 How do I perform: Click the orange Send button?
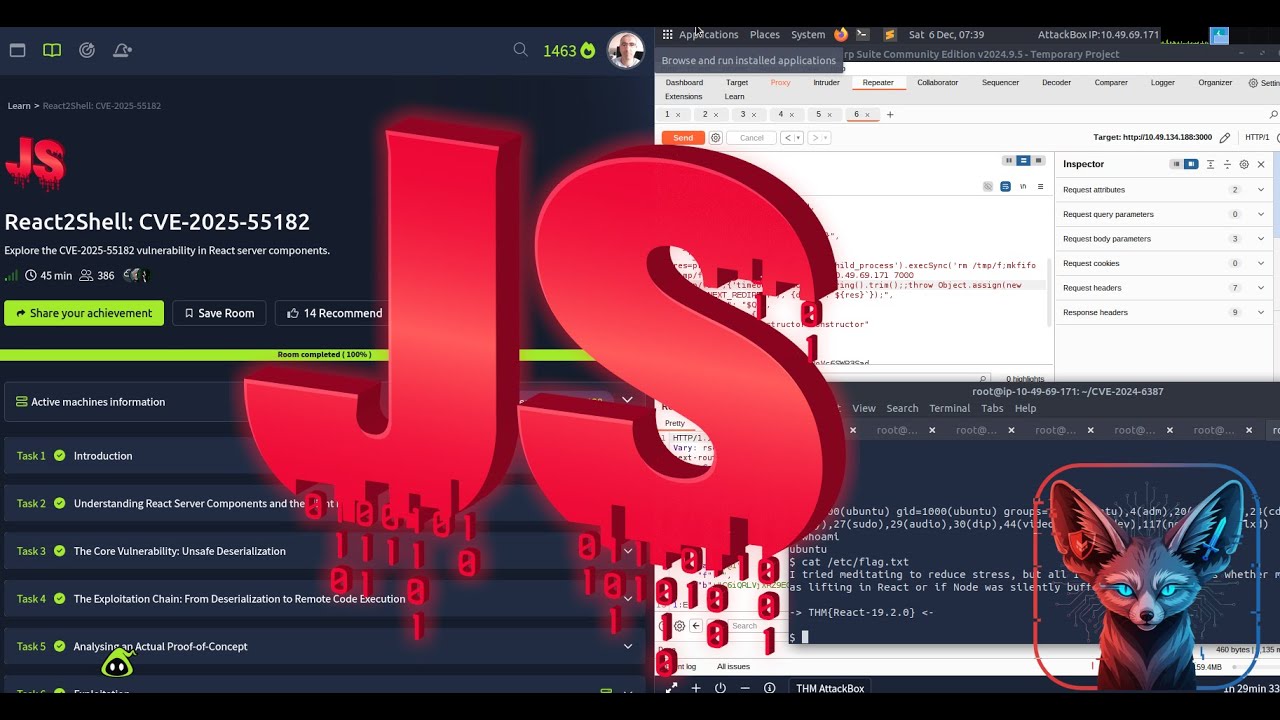point(683,138)
